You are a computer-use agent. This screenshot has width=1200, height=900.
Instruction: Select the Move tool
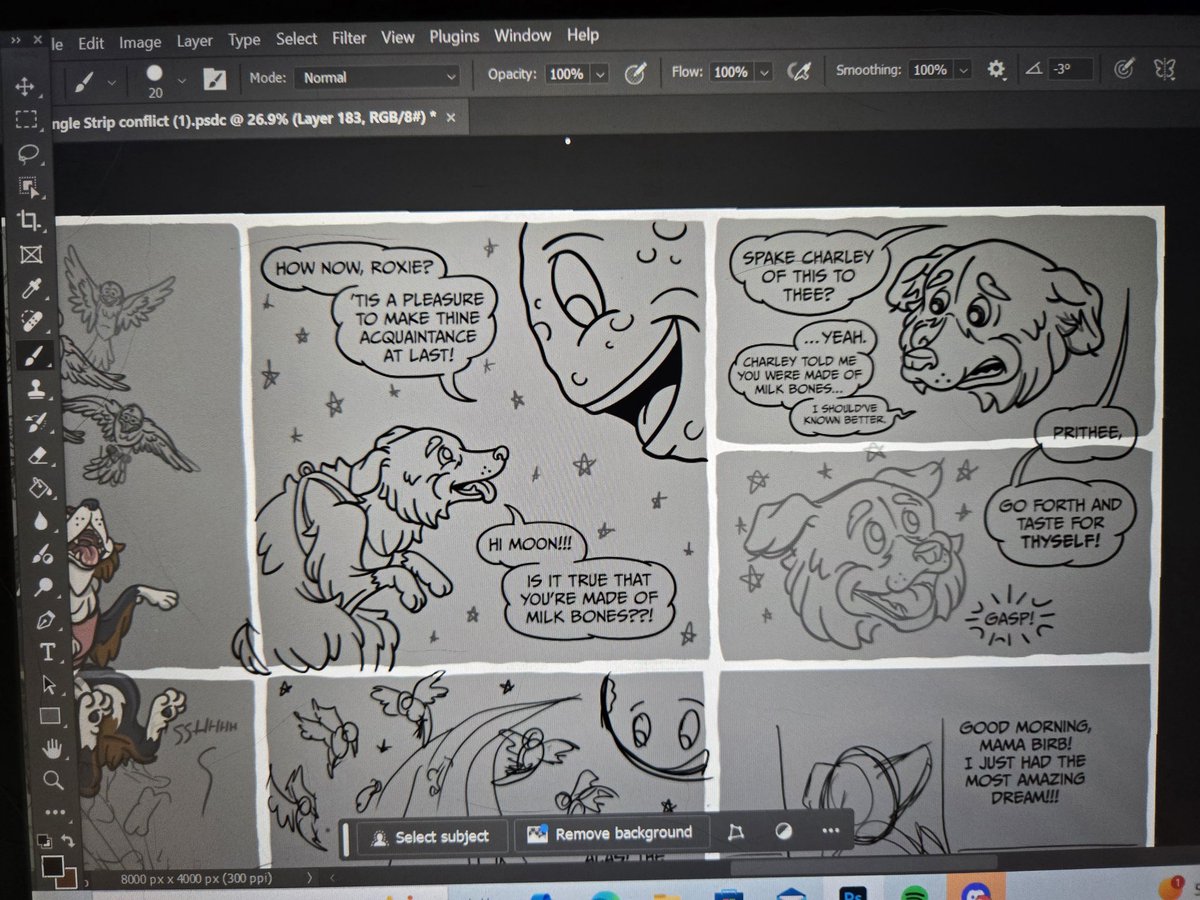click(x=26, y=86)
